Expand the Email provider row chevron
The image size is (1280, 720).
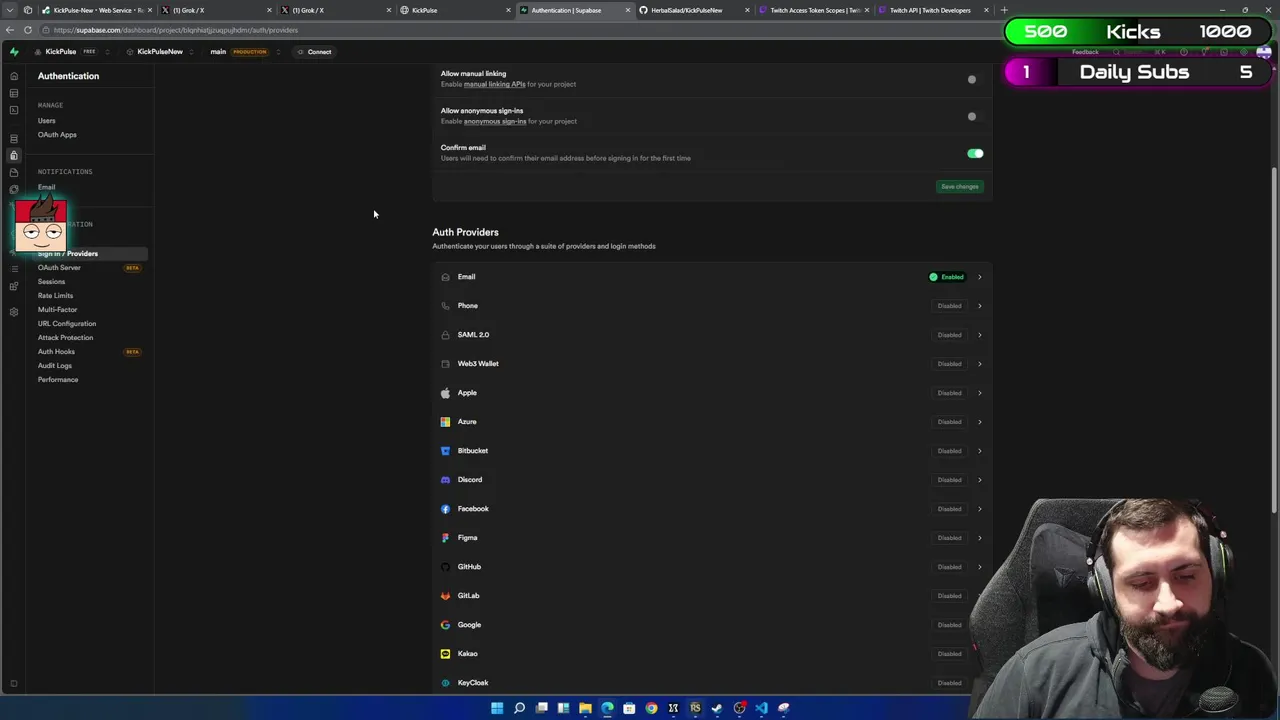coord(979,277)
